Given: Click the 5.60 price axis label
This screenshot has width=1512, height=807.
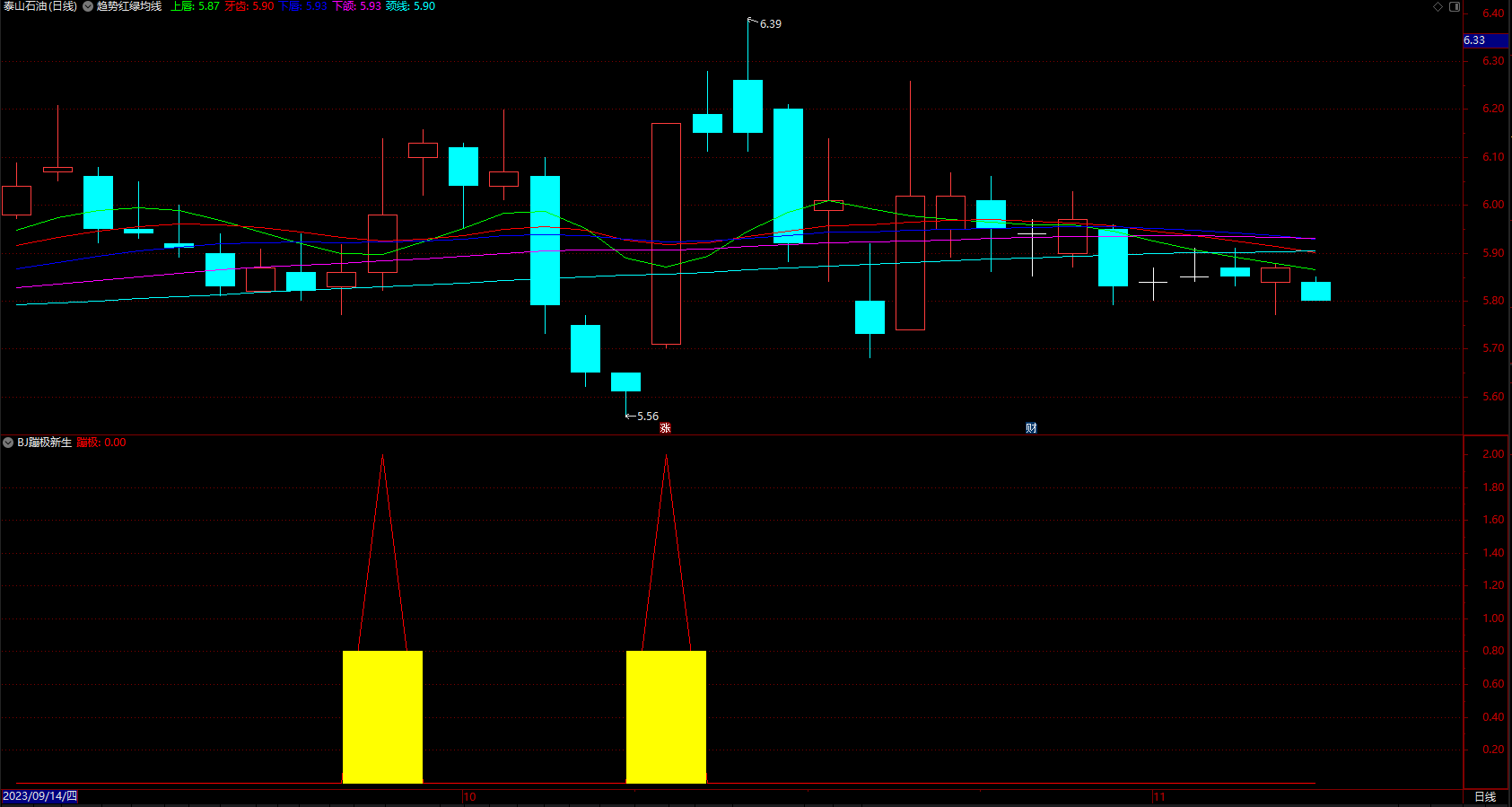Looking at the screenshot, I should [x=1493, y=397].
